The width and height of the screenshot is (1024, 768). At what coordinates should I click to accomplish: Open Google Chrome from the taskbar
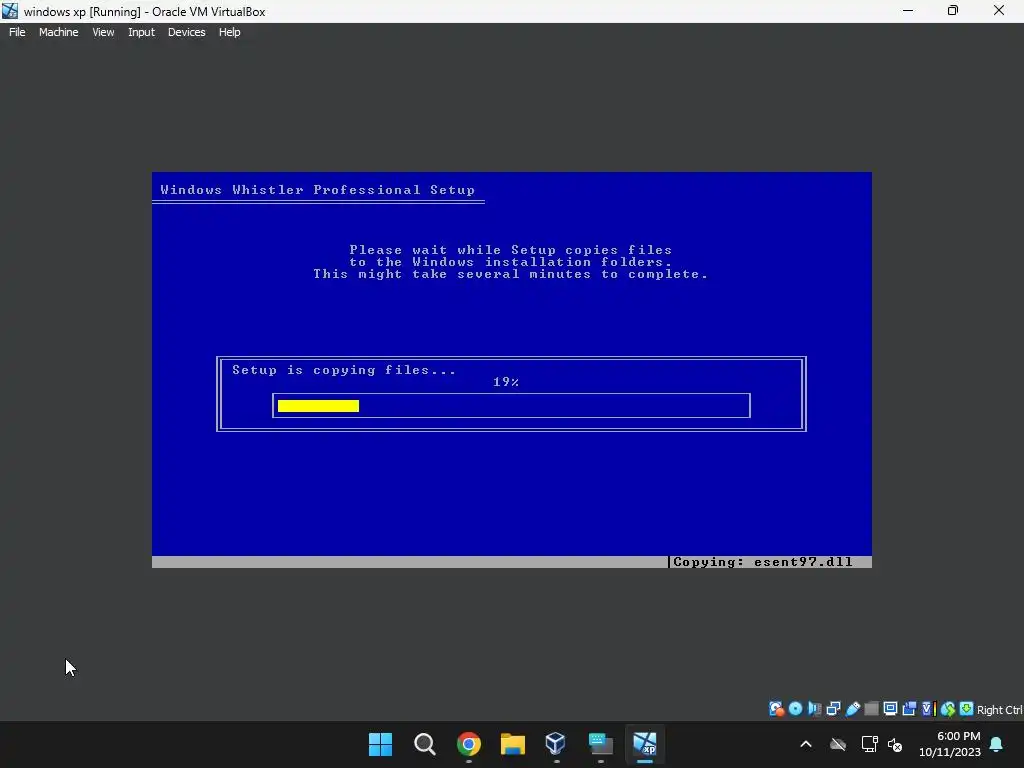coord(469,744)
